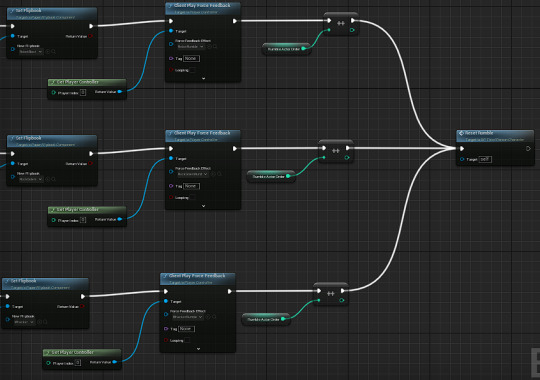The height and width of the screenshot is (380, 540).
Task: Click Tag input field on bottom Client Play Force Feedback
Action: click(186, 329)
